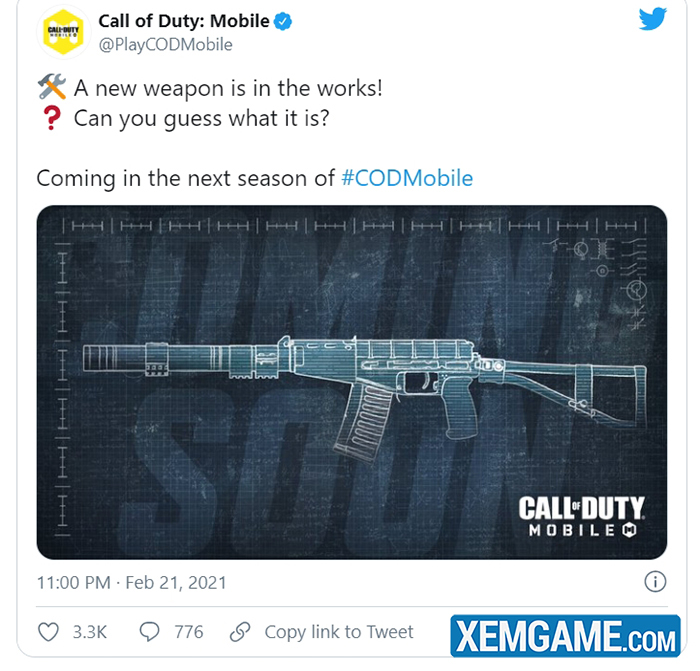Click the 3.3K likes count
The height and width of the screenshot is (671, 700).
click(90, 632)
